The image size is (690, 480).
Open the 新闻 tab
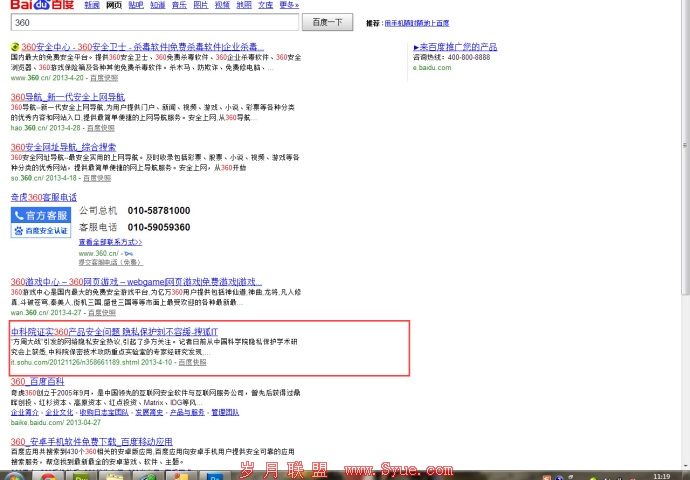coord(92,5)
